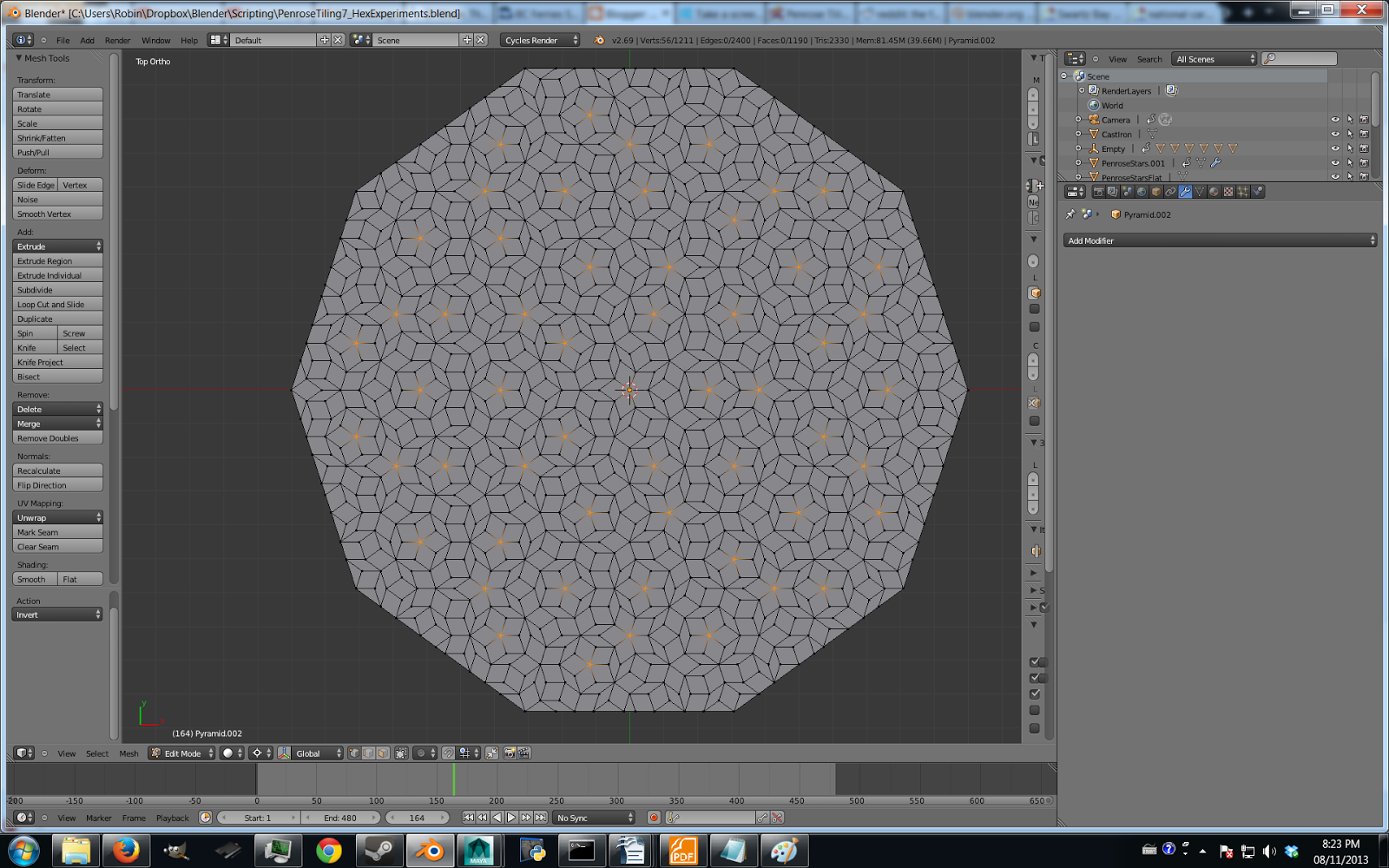Click the Add Modifier button
The image size is (1389, 868).
(x=1218, y=240)
